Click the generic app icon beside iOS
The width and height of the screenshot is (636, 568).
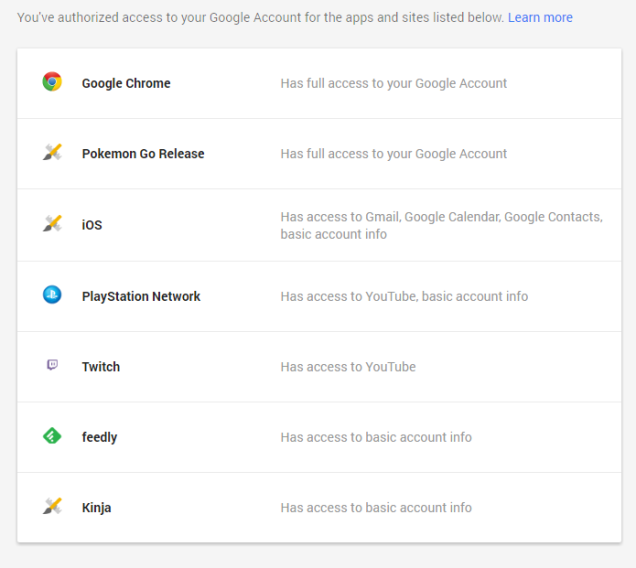52,224
